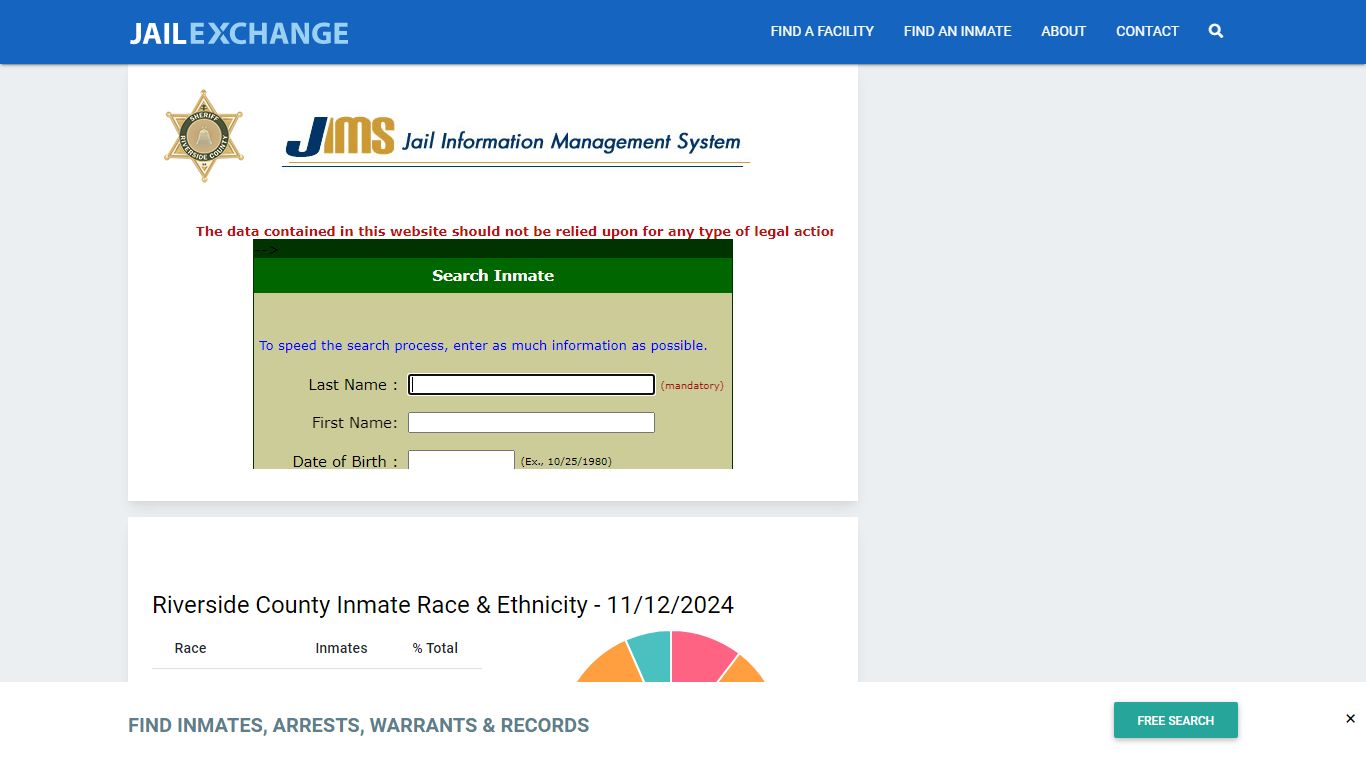The width and height of the screenshot is (1366, 768).
Task: Click the Free Search button
Action: (x=1176, y=720)
